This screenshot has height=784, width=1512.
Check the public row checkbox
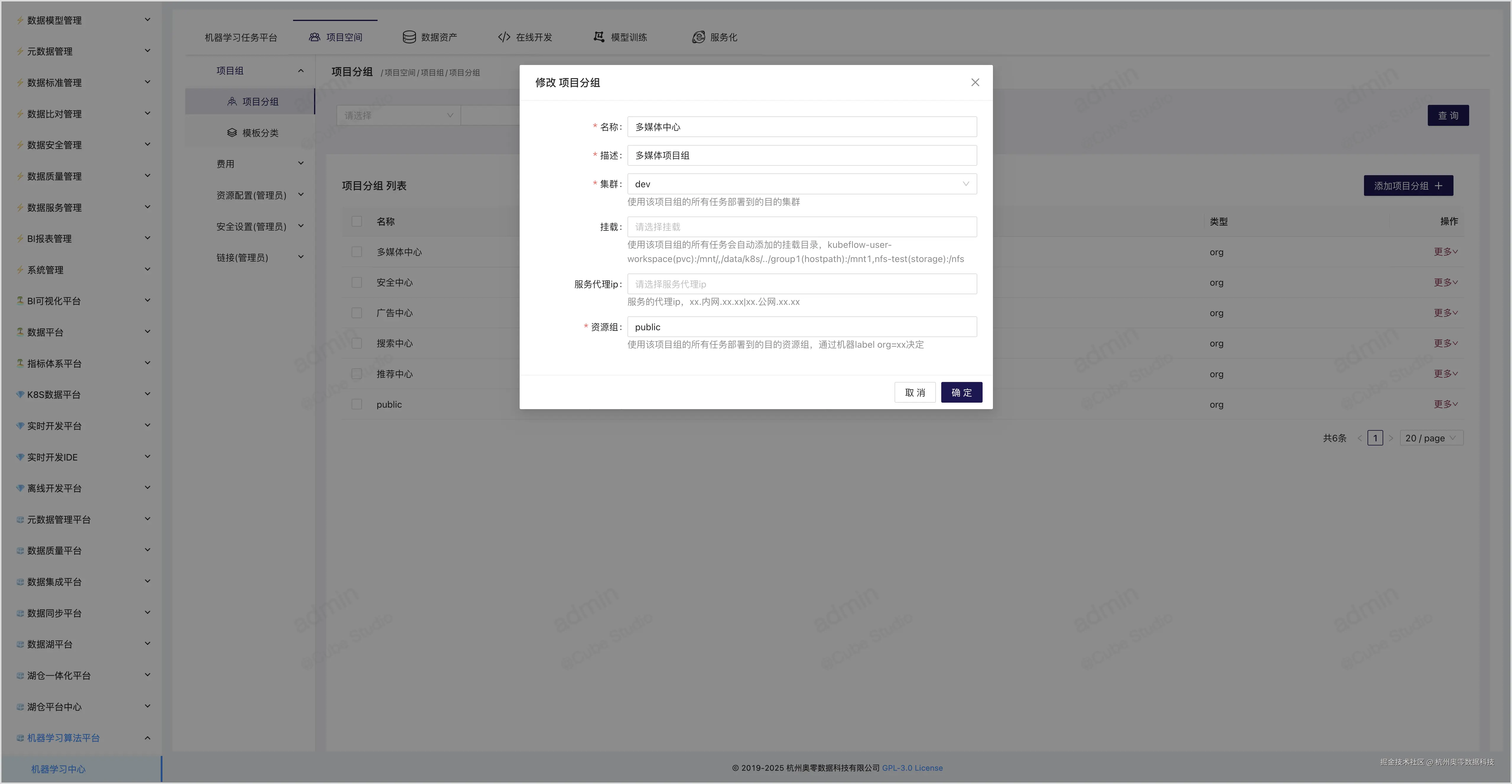(x=357, y=404)
